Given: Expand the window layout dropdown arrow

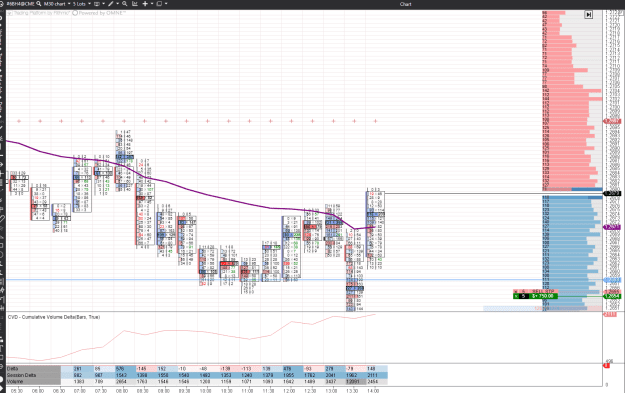Looking at the screenshot, I should (x=166, y=4).
